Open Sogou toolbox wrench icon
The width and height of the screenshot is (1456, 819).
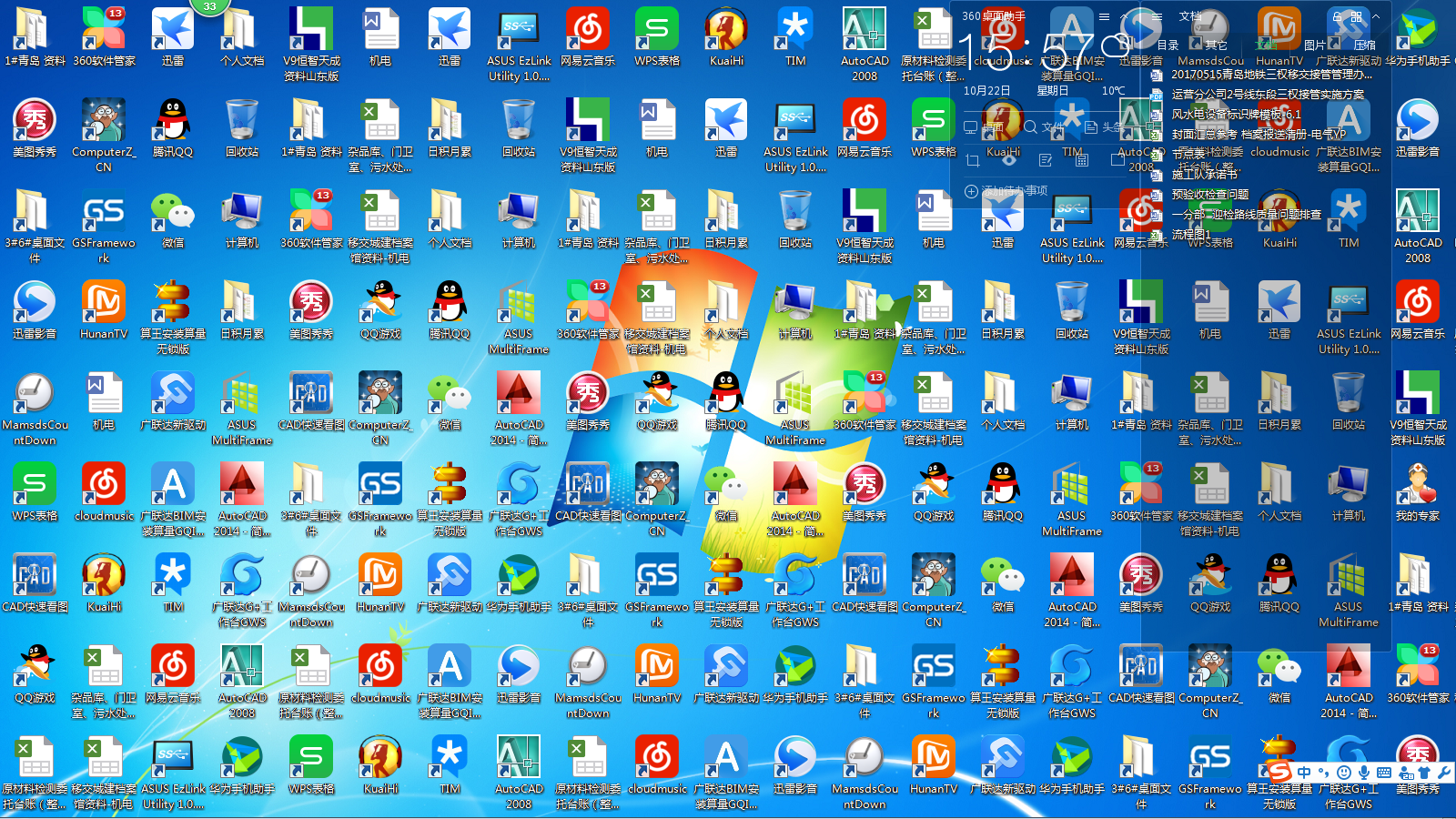(x=1443, y=773)
